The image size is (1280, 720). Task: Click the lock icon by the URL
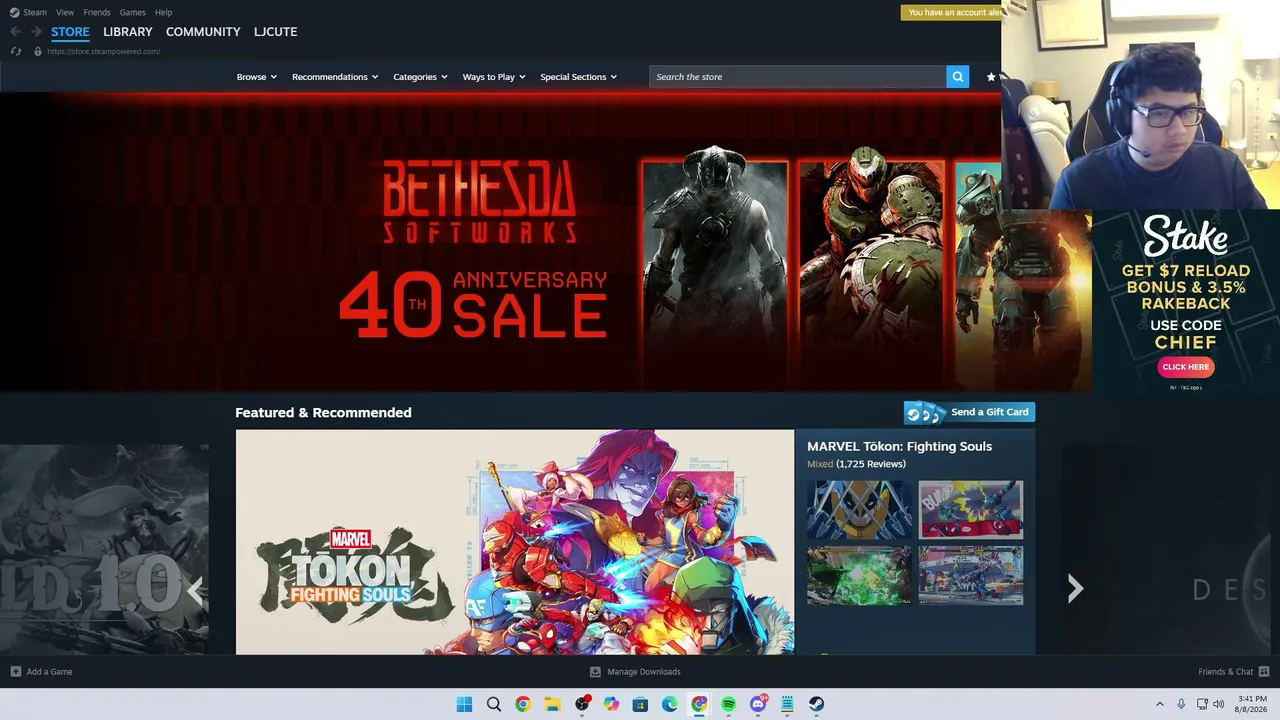(x=38, y=51)
